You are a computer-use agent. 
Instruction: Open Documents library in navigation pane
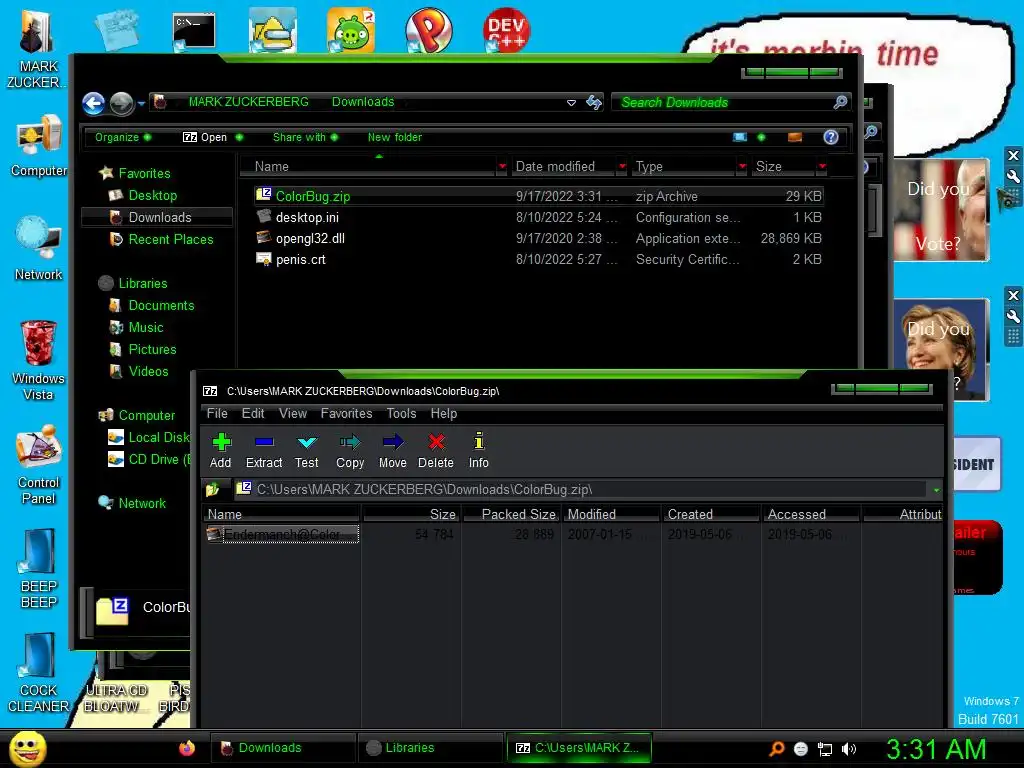coord(161,305)
